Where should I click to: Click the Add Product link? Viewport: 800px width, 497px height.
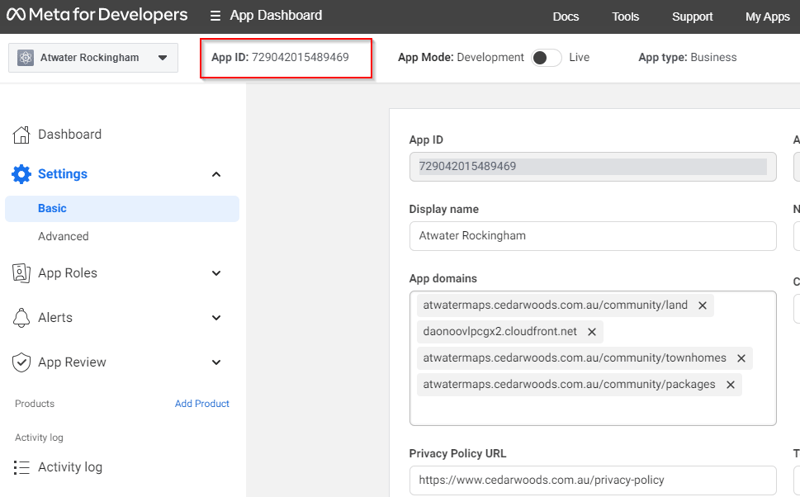pyautogui.click(x=202, y=404)
